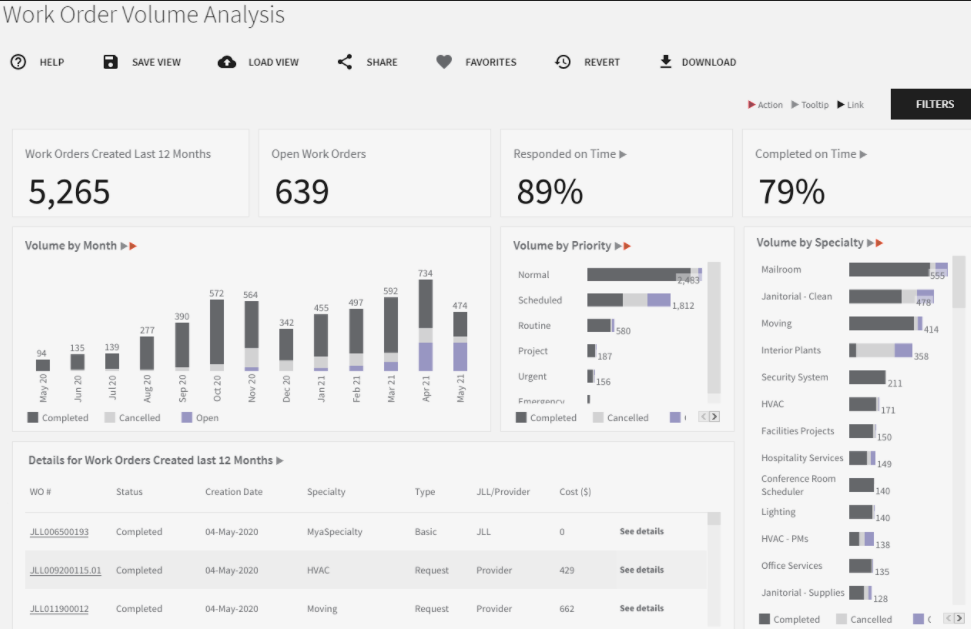
Task: Click the Save View floppy disk icon
Action: tap(111, 62)
